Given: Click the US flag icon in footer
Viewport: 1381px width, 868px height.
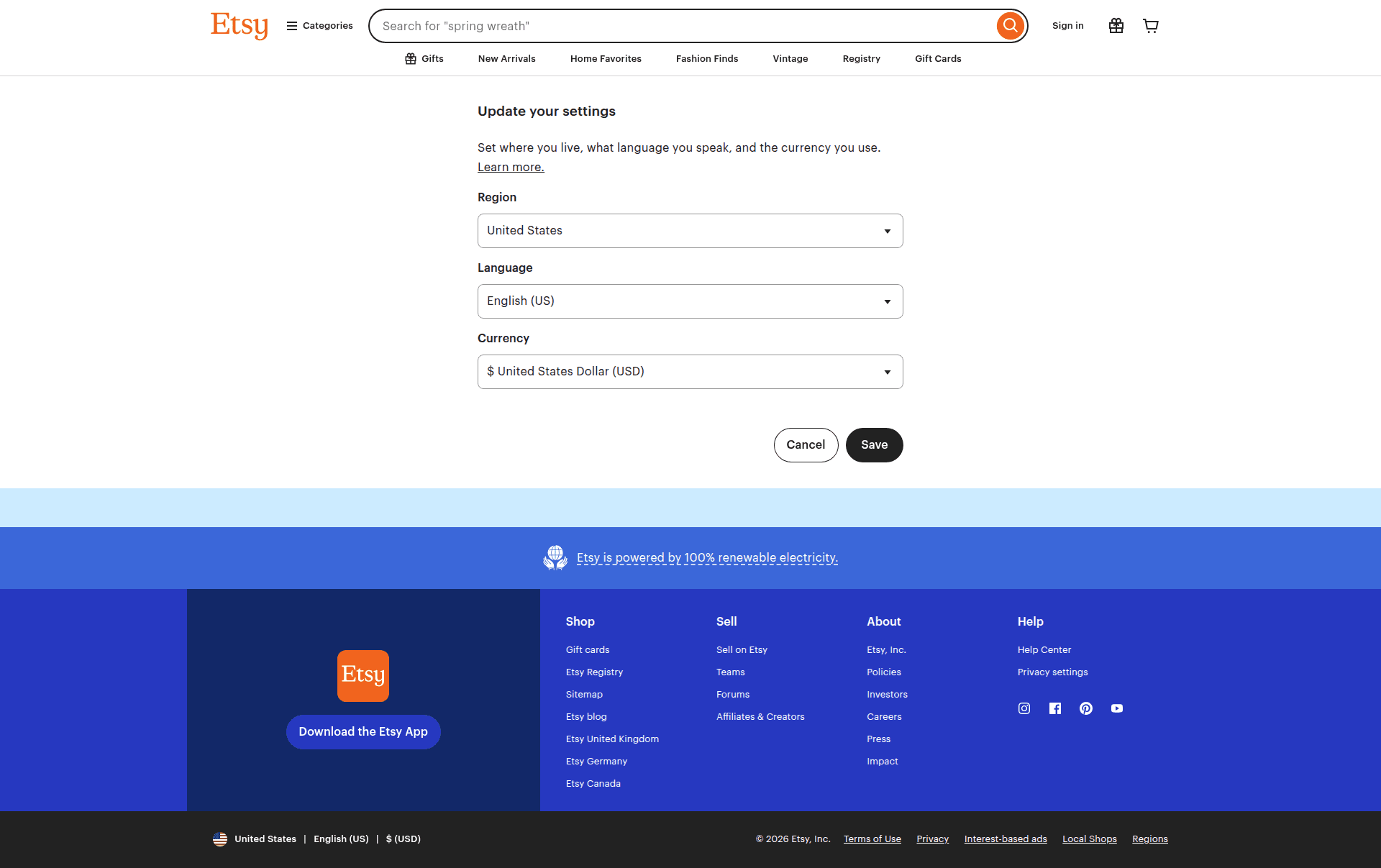Looking at the screenshot, I should click(x=220, y=839).
